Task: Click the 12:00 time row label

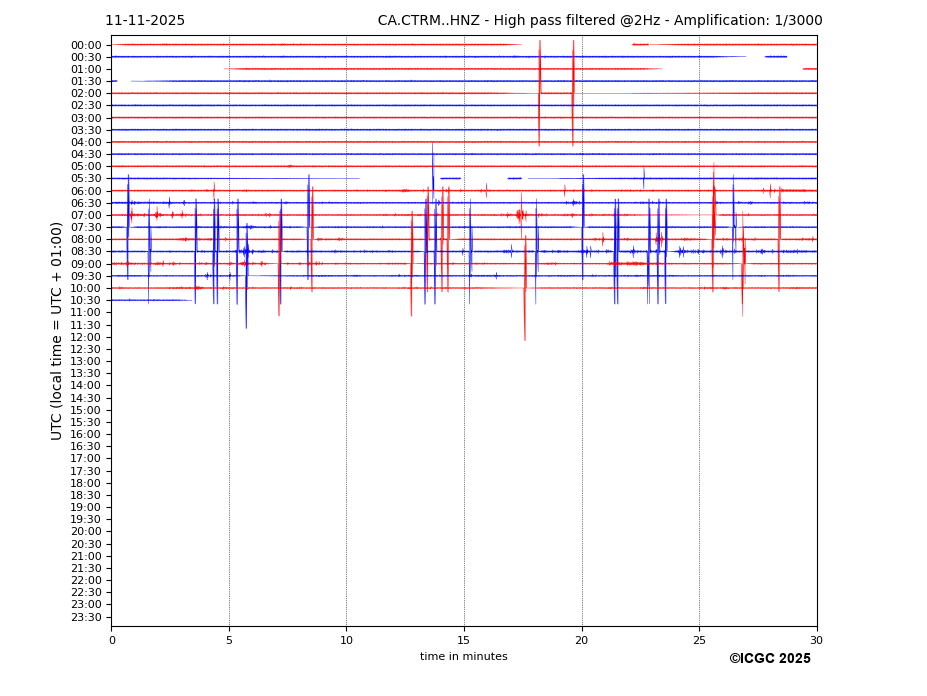Action: click(x=86, y=337)
